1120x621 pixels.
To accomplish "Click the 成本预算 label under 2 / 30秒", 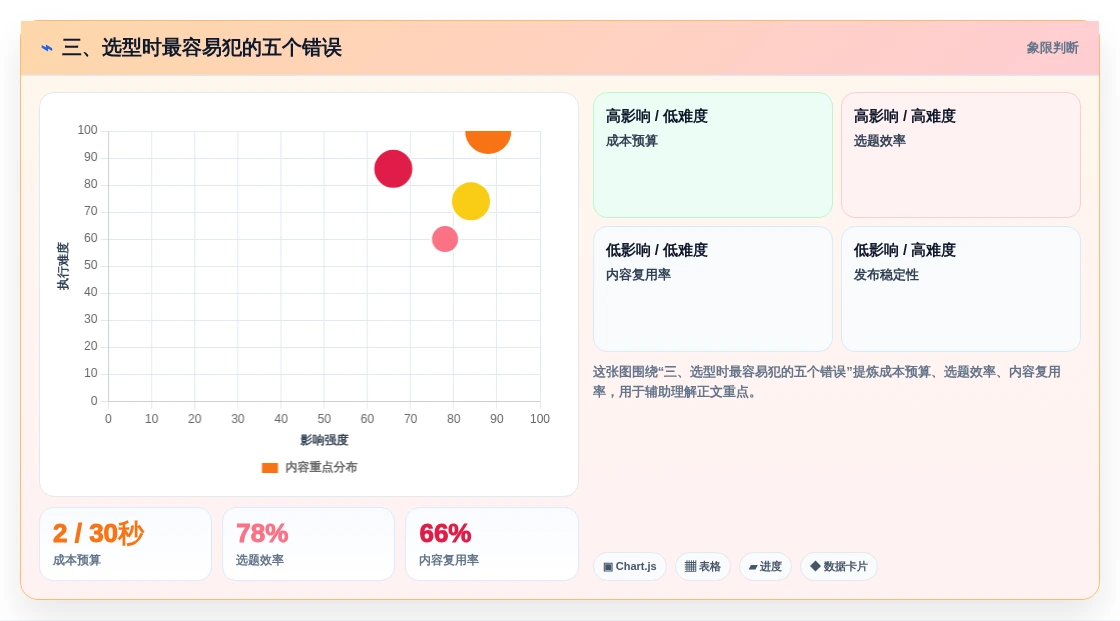I will pos(76,560).
